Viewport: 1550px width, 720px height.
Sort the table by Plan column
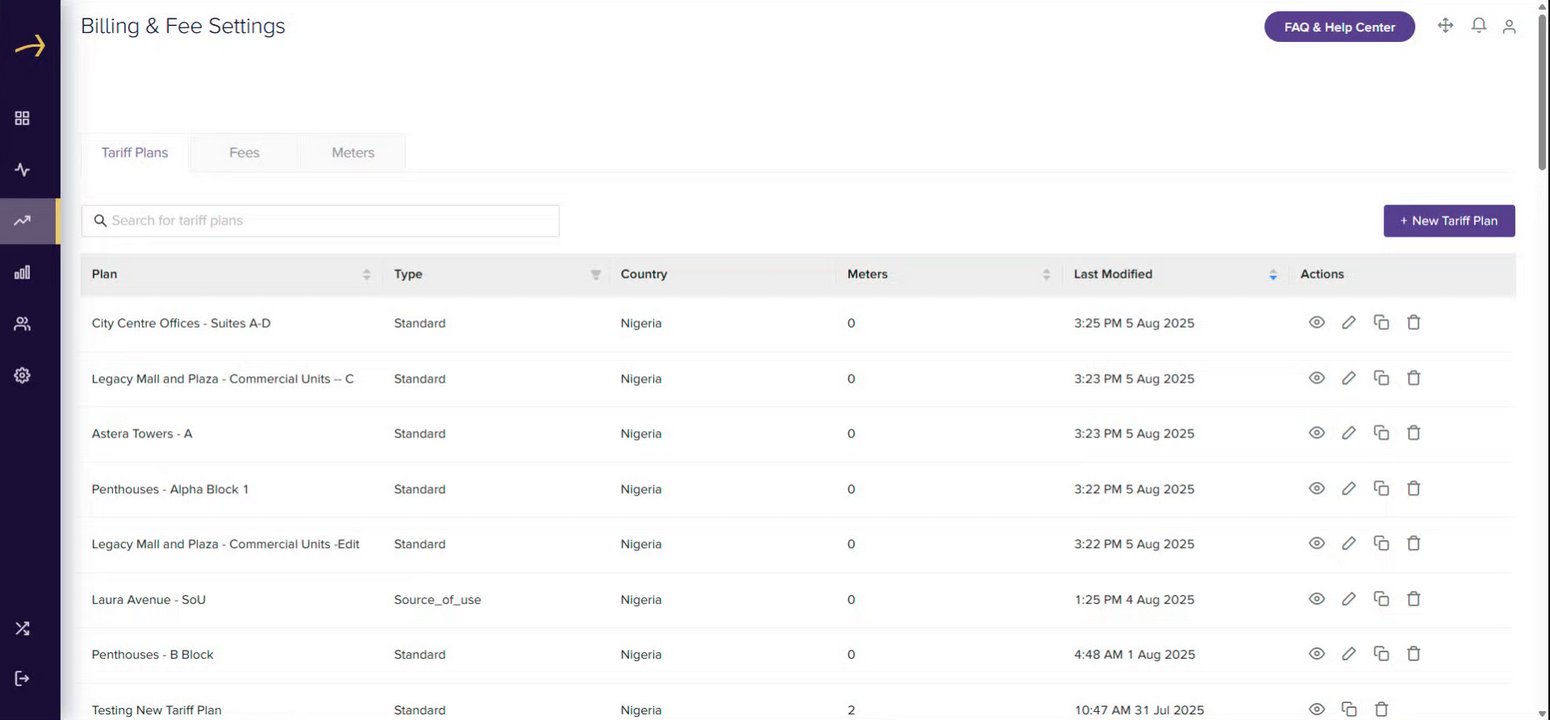[x=366, y=274]
